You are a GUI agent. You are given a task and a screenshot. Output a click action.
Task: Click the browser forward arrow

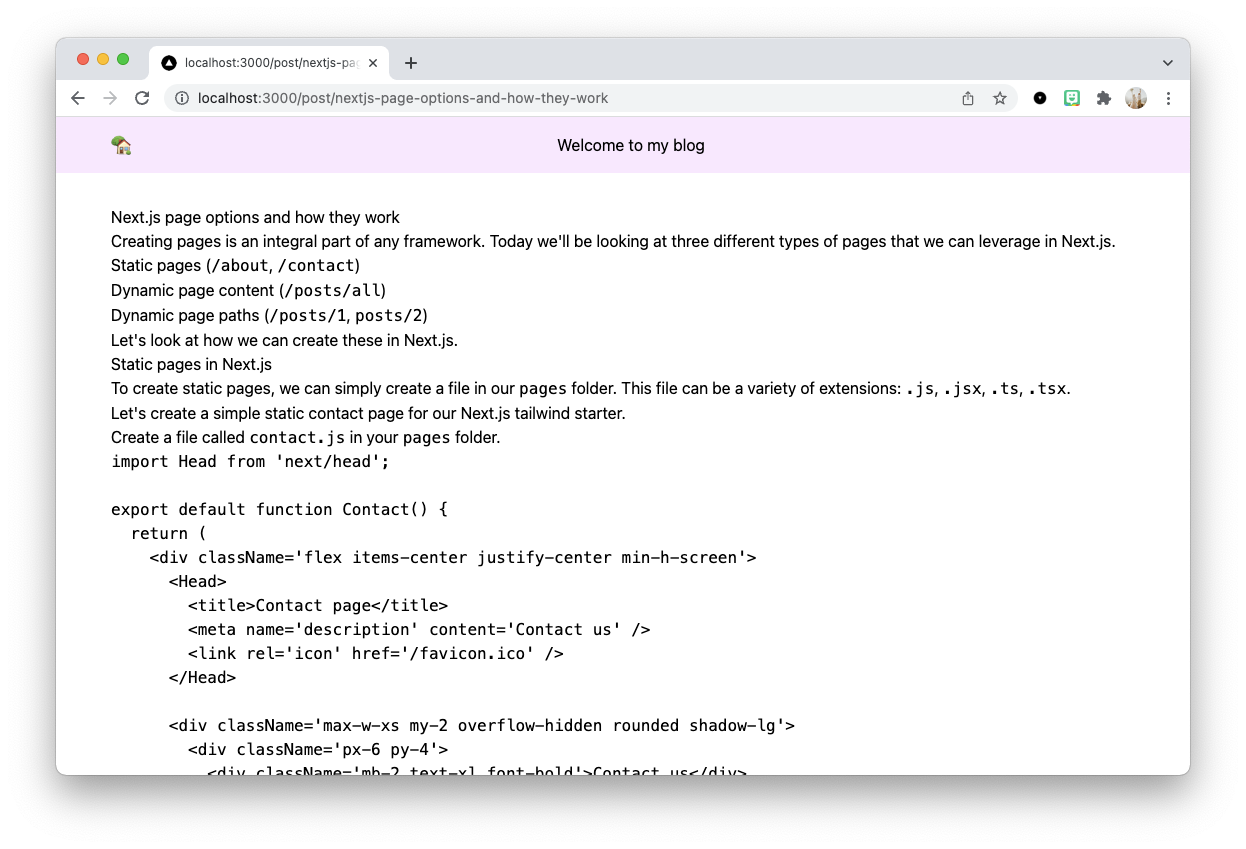coord(110,98)
